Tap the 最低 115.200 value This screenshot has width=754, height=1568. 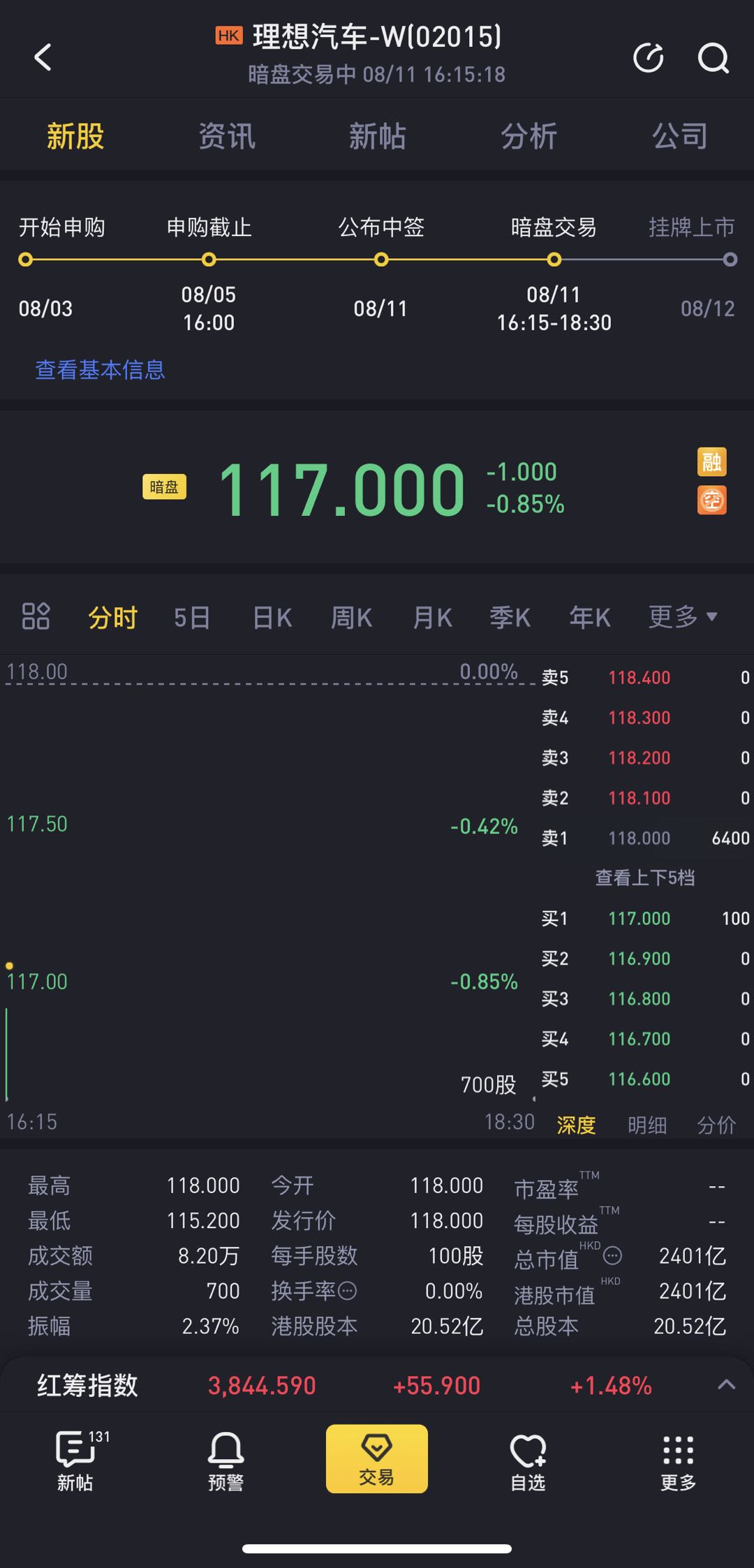point(203,1220)
